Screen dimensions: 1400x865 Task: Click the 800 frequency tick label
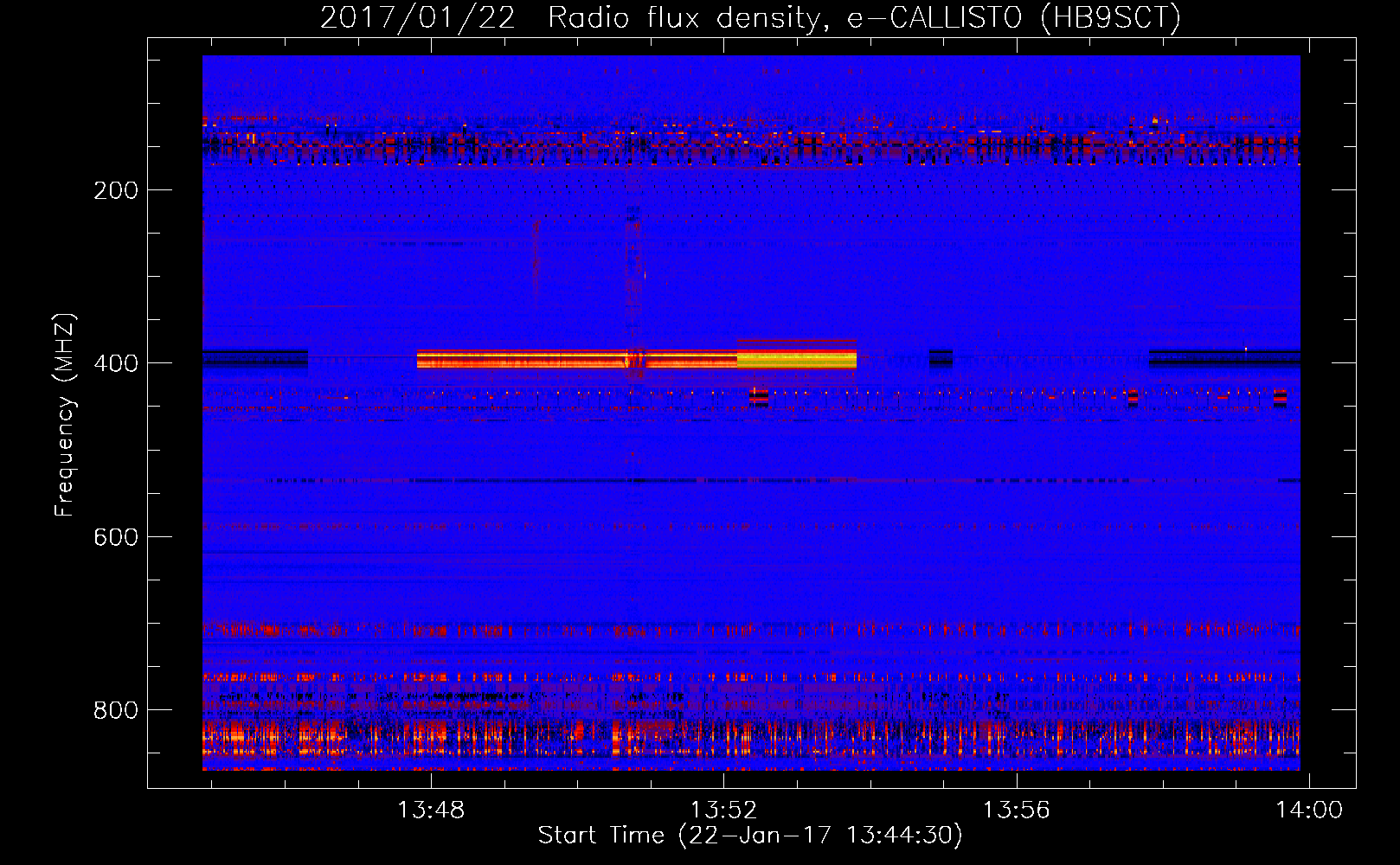pos(116,710)
